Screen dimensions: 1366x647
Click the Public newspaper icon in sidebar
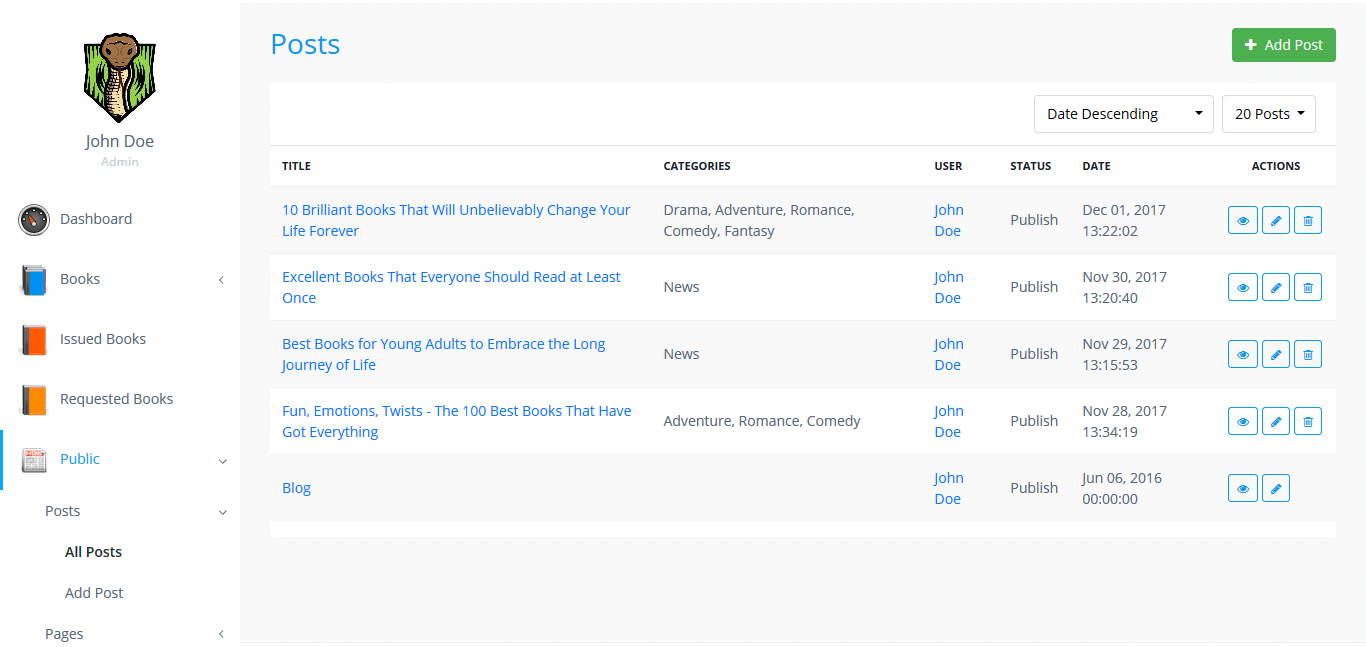34,460
